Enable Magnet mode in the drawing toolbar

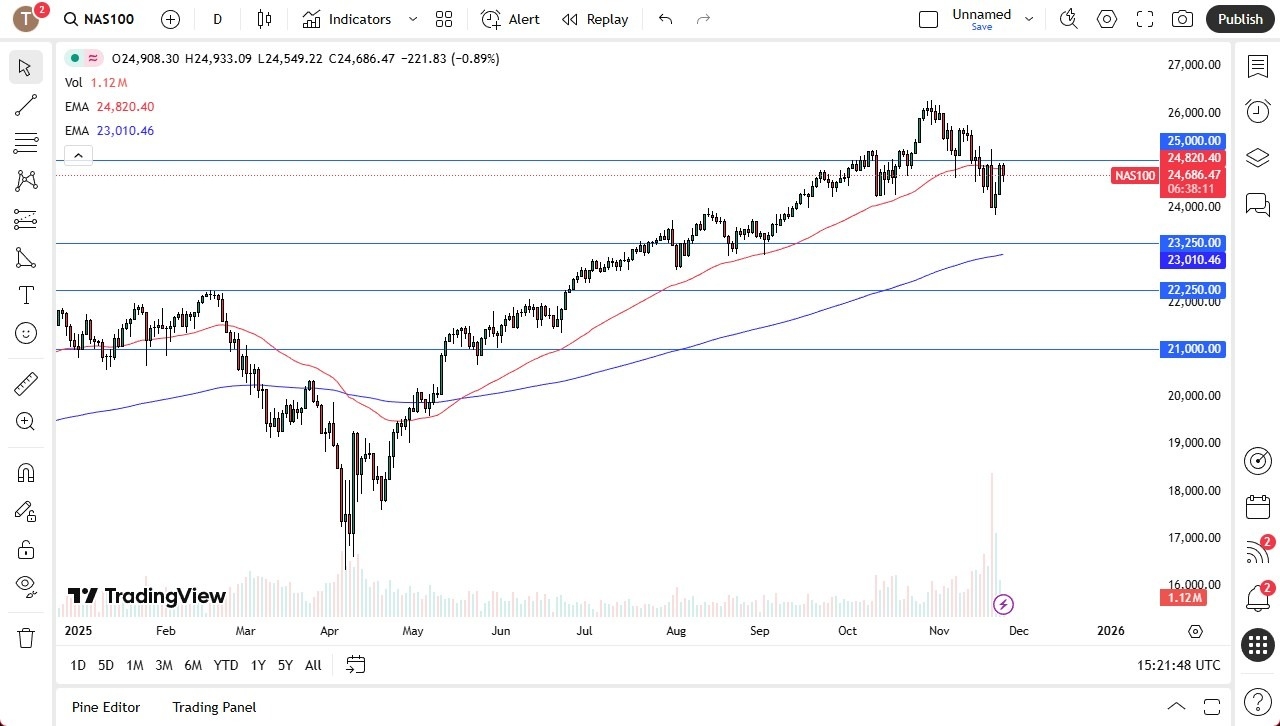(x=25, y=472)
